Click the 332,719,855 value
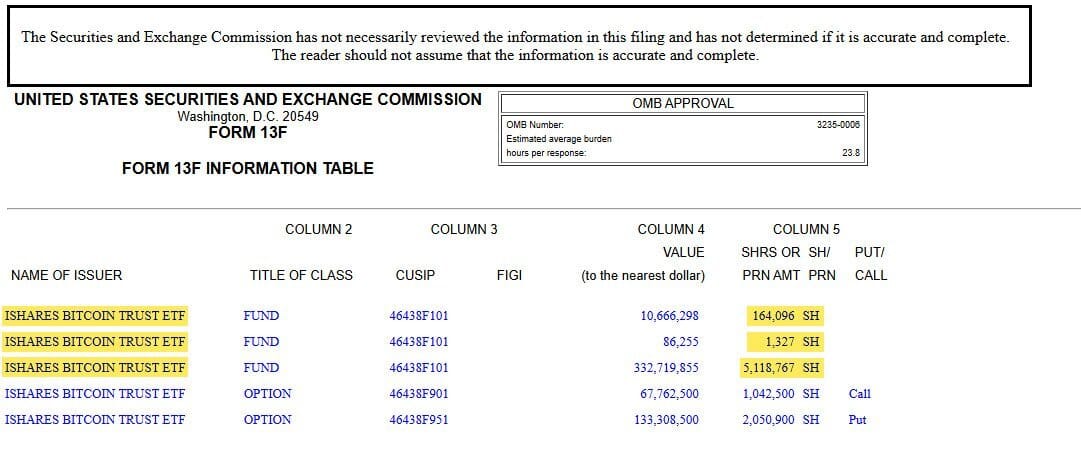This screenshot has width=1081, height=452. click(x=666, y=368)
